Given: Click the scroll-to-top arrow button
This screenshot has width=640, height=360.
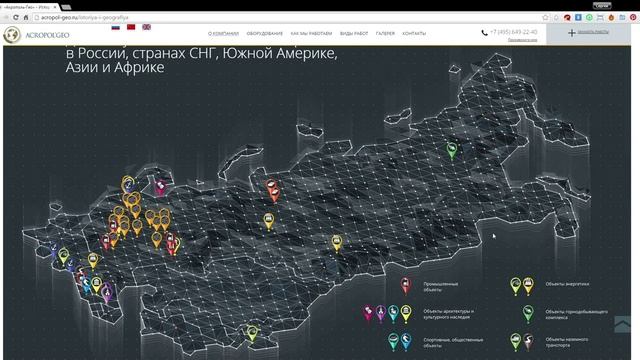Looking at the screenshot, I should click(622, 324).
